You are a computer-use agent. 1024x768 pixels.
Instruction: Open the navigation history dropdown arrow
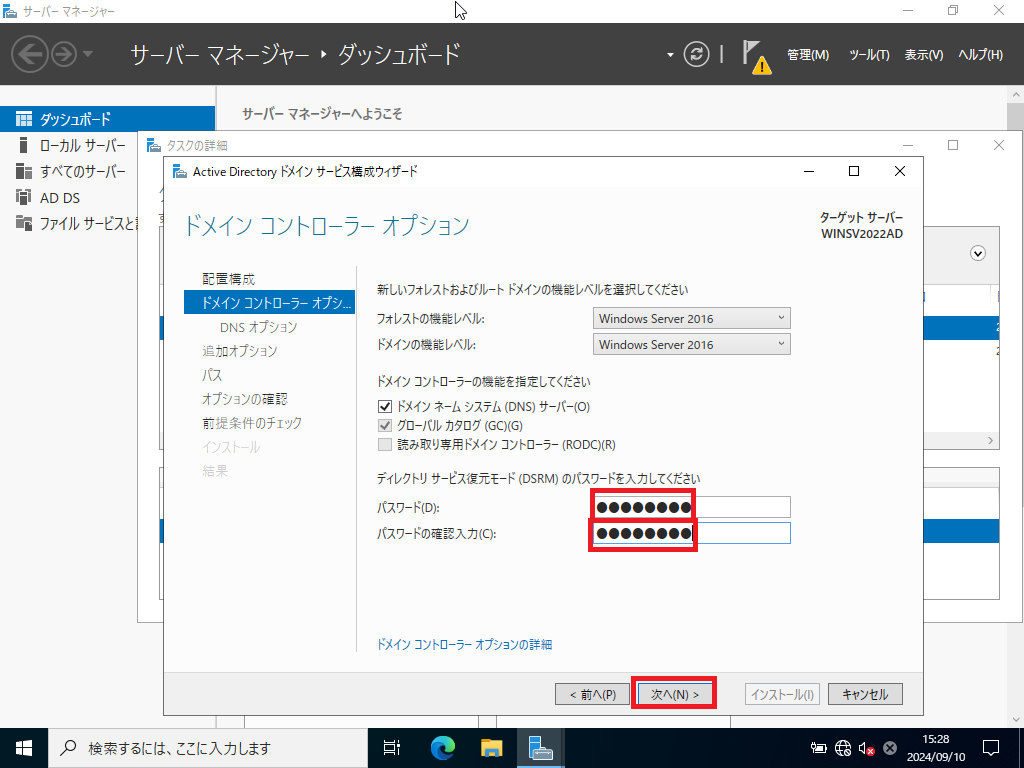(x=88, y=54)
